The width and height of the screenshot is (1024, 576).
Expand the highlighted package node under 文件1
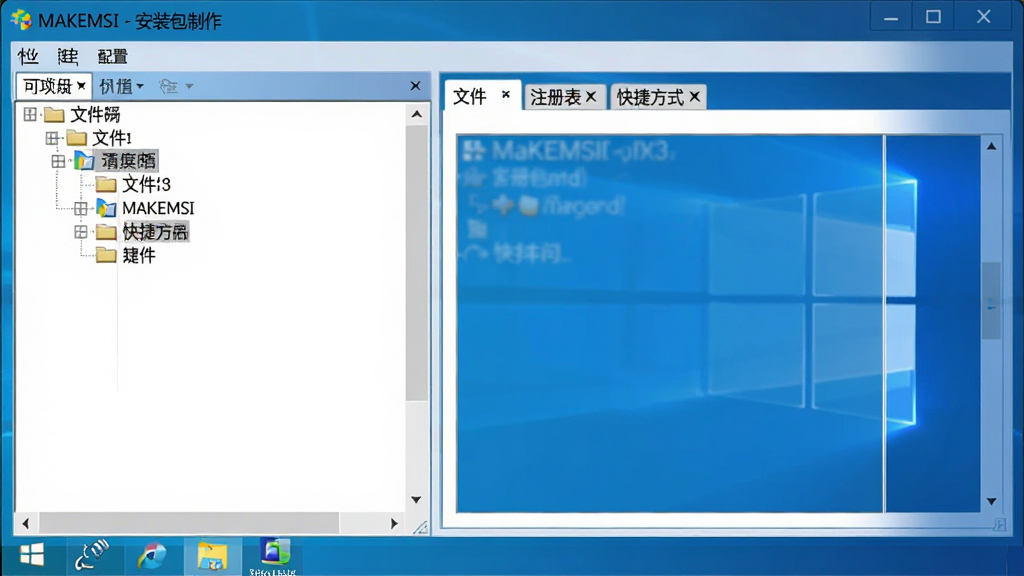click(x=58, y=161)
